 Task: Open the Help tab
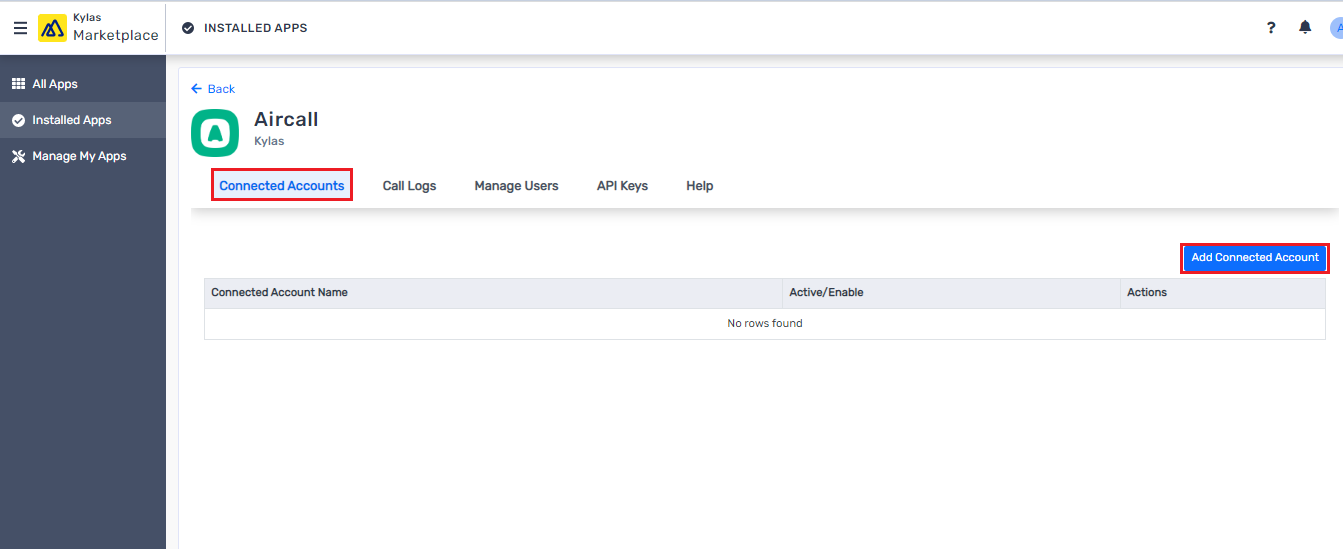click(699, 186)
